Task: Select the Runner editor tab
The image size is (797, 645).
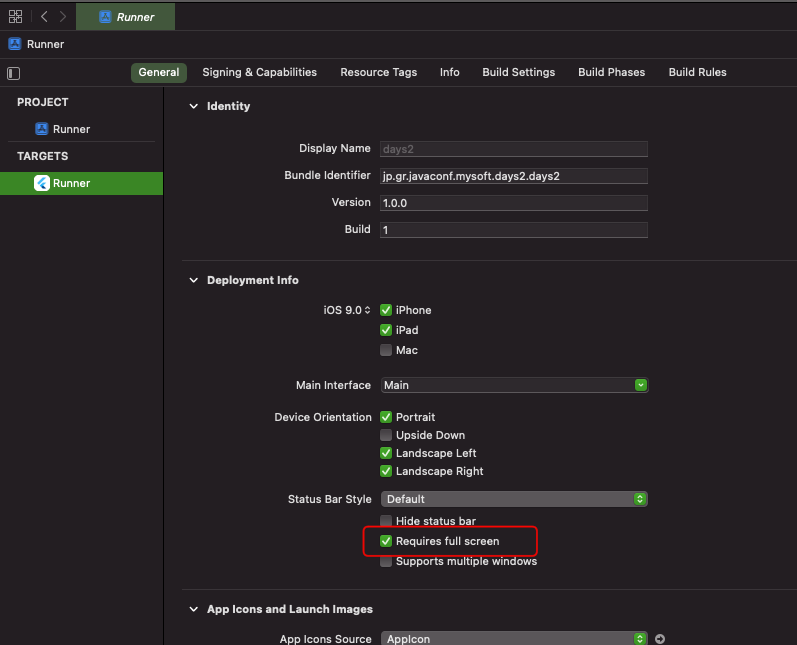Action: (x=126, y=17)
